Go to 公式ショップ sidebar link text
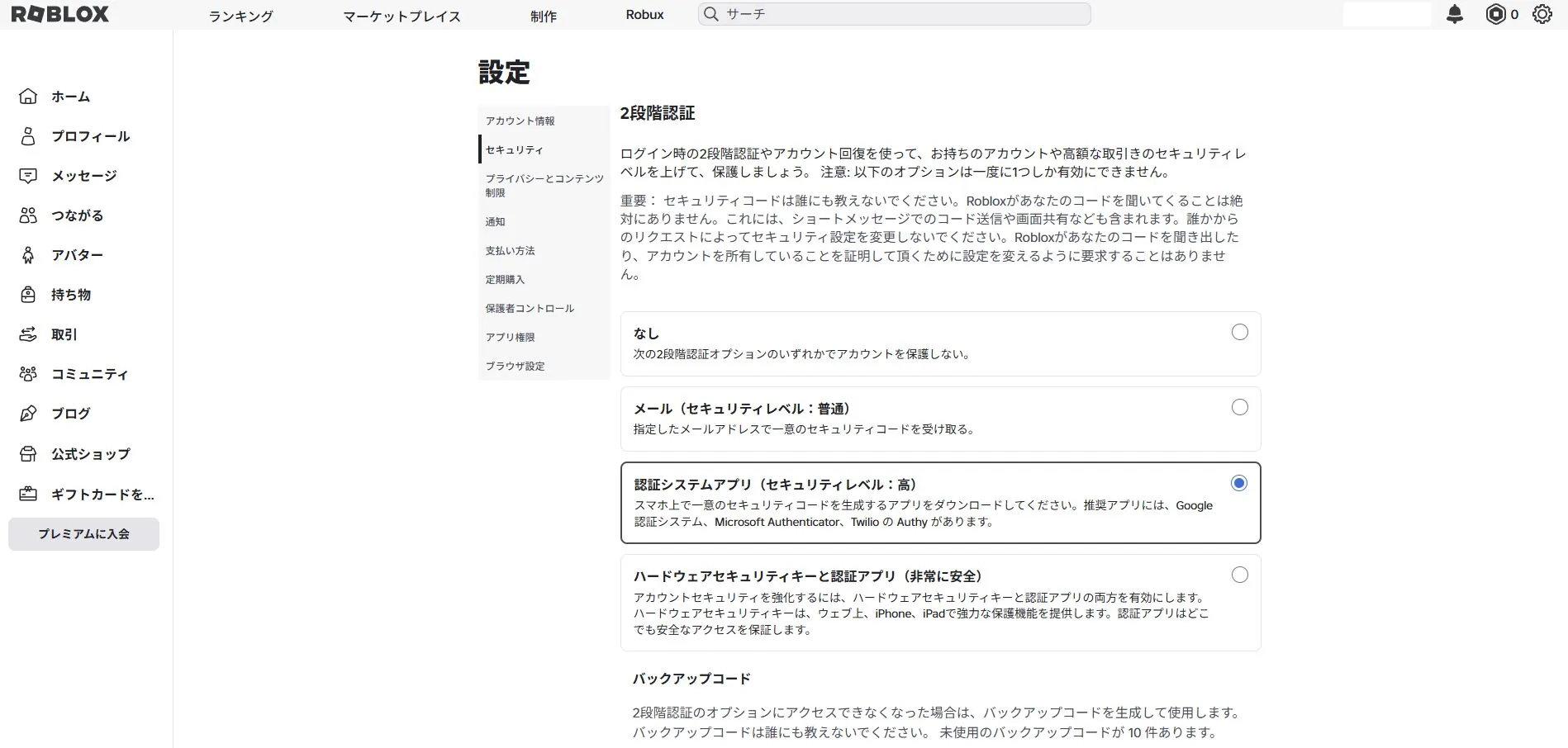 [x=90, y=454]
